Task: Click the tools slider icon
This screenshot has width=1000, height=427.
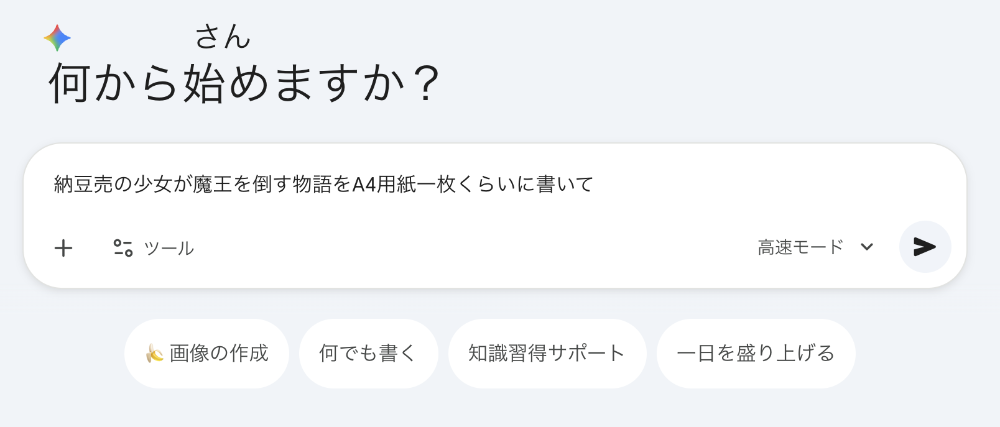Action: coord(123,248)
